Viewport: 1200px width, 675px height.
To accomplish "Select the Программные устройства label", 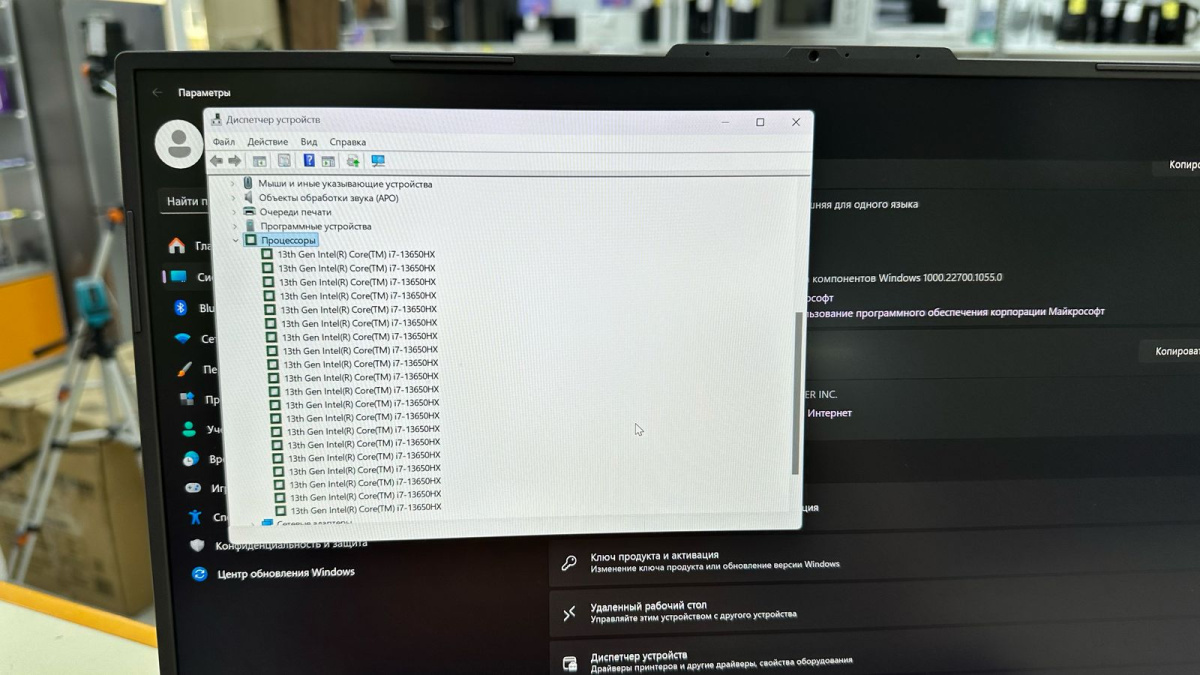I will coord(315,226).
